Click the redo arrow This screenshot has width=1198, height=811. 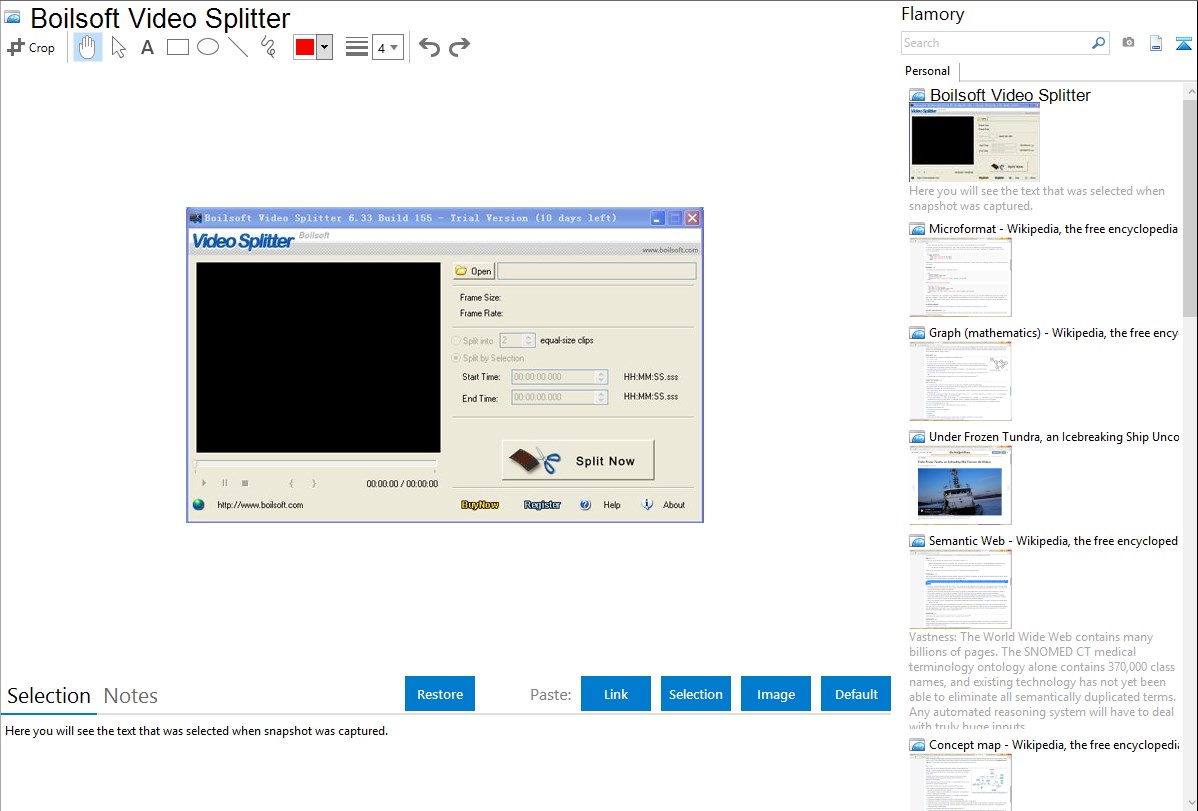point(459,47)
